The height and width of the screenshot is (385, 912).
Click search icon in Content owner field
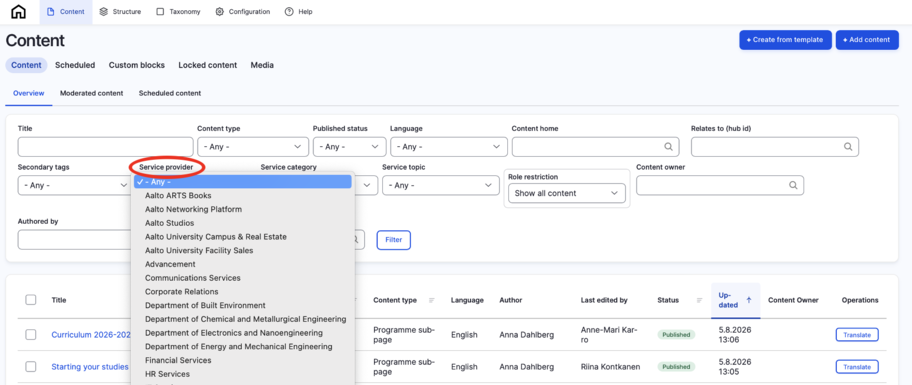pos(793,186)
